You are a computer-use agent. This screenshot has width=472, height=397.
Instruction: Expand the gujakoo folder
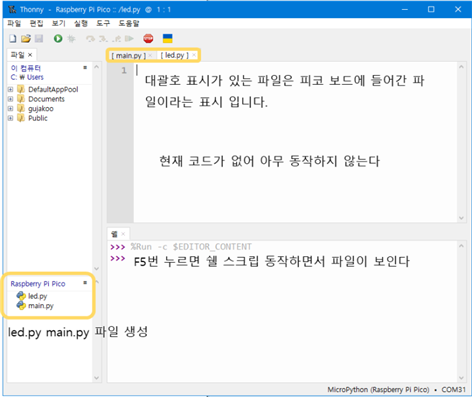coord(10,109)
